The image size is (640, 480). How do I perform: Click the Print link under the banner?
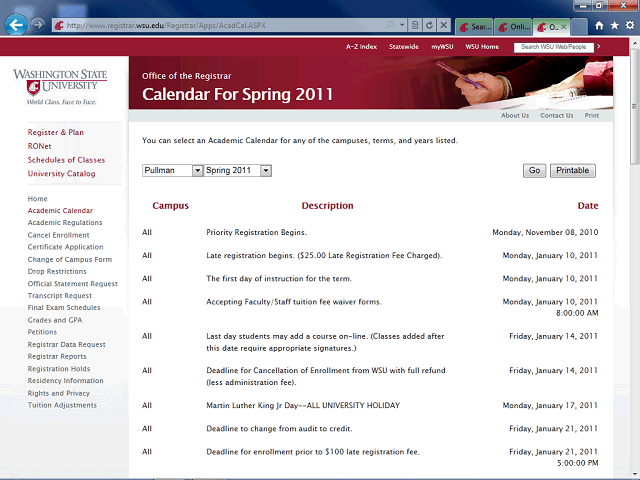tap(591, 116)
